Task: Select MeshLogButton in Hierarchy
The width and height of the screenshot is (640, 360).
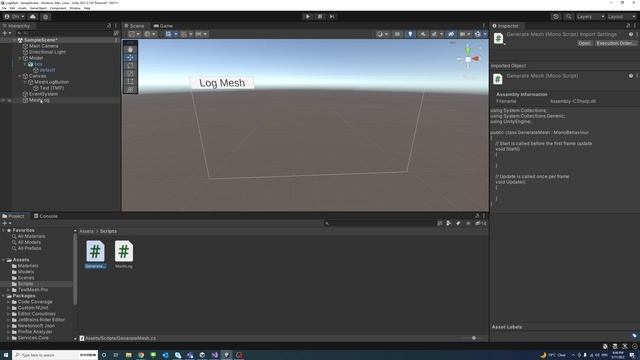Action: (x=51, y=82)
